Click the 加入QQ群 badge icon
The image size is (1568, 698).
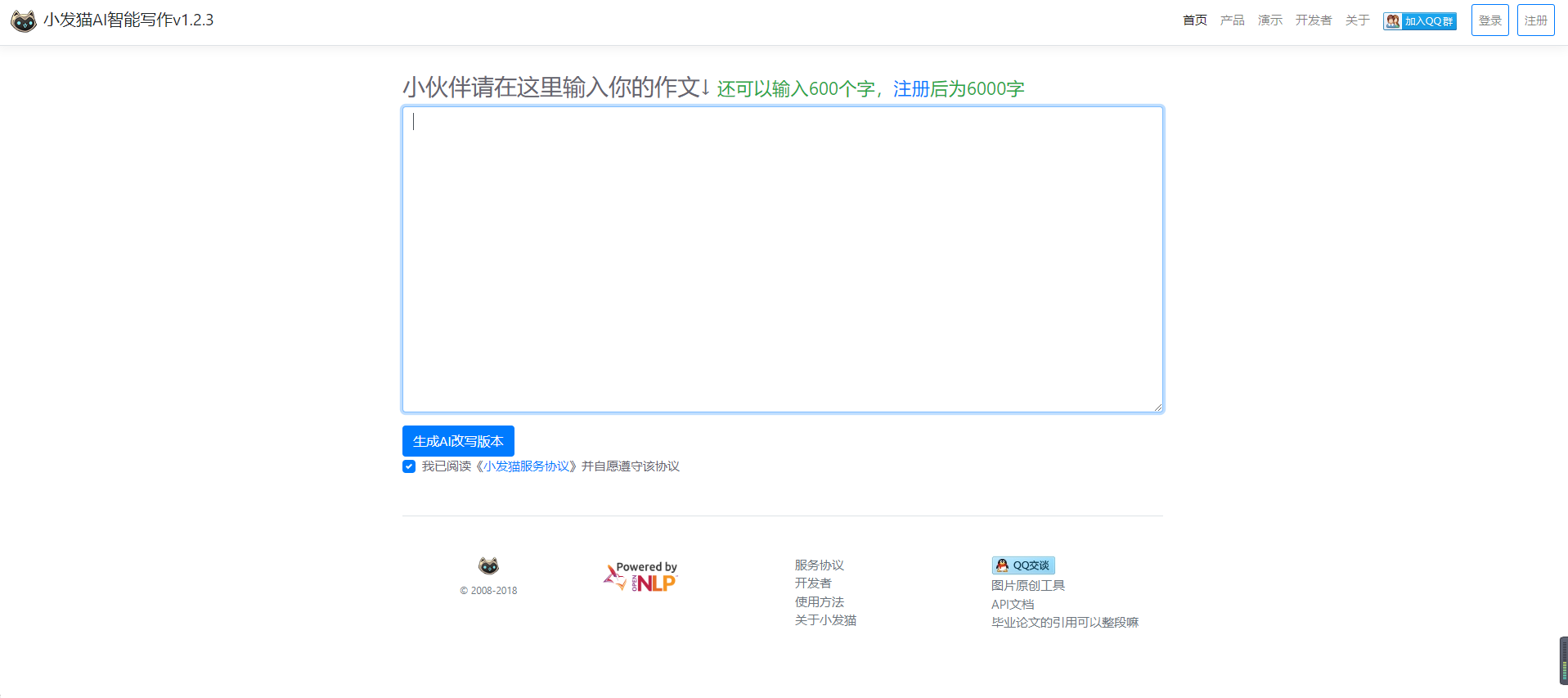click(x=1419, y=21)
